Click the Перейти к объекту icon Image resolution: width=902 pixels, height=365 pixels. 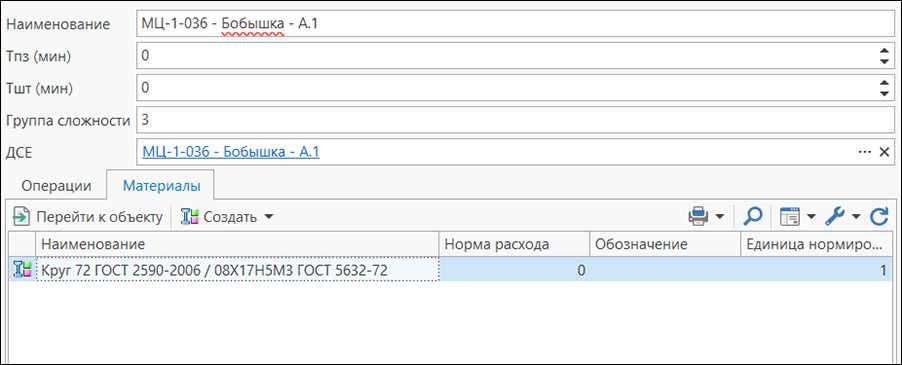21,217
